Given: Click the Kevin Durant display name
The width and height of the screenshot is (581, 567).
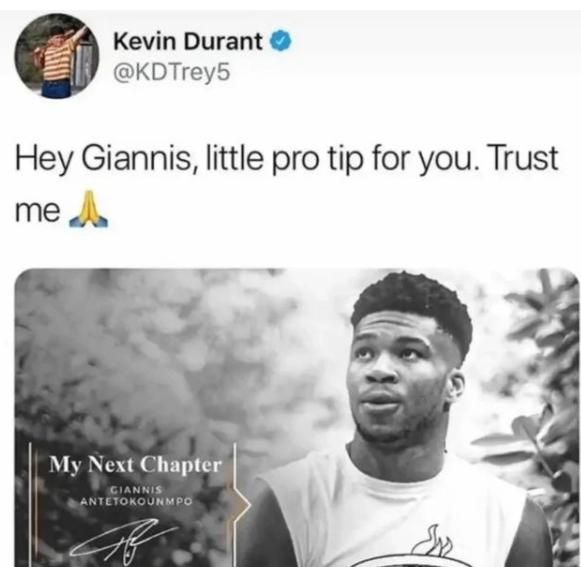Looking at the screenshot, I should coord(188,41).
